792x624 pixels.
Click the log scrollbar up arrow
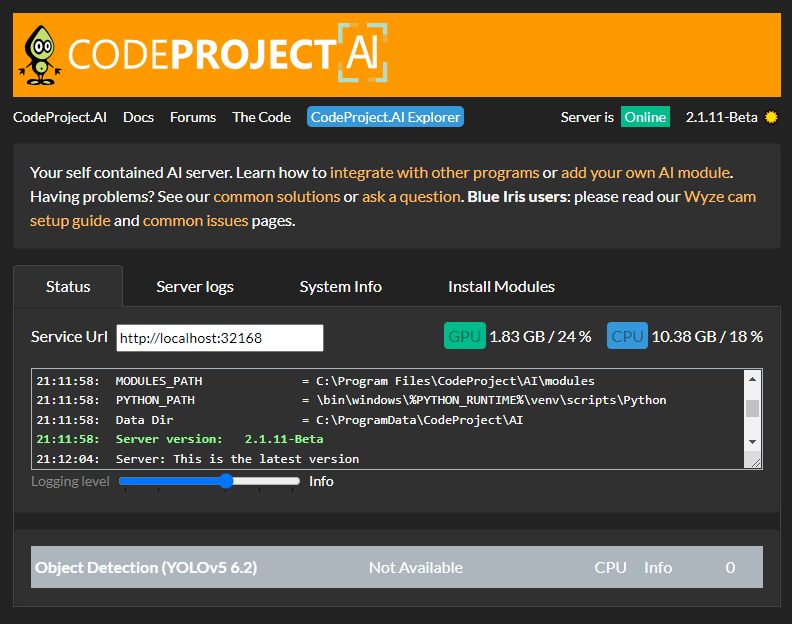click(753, 379)
